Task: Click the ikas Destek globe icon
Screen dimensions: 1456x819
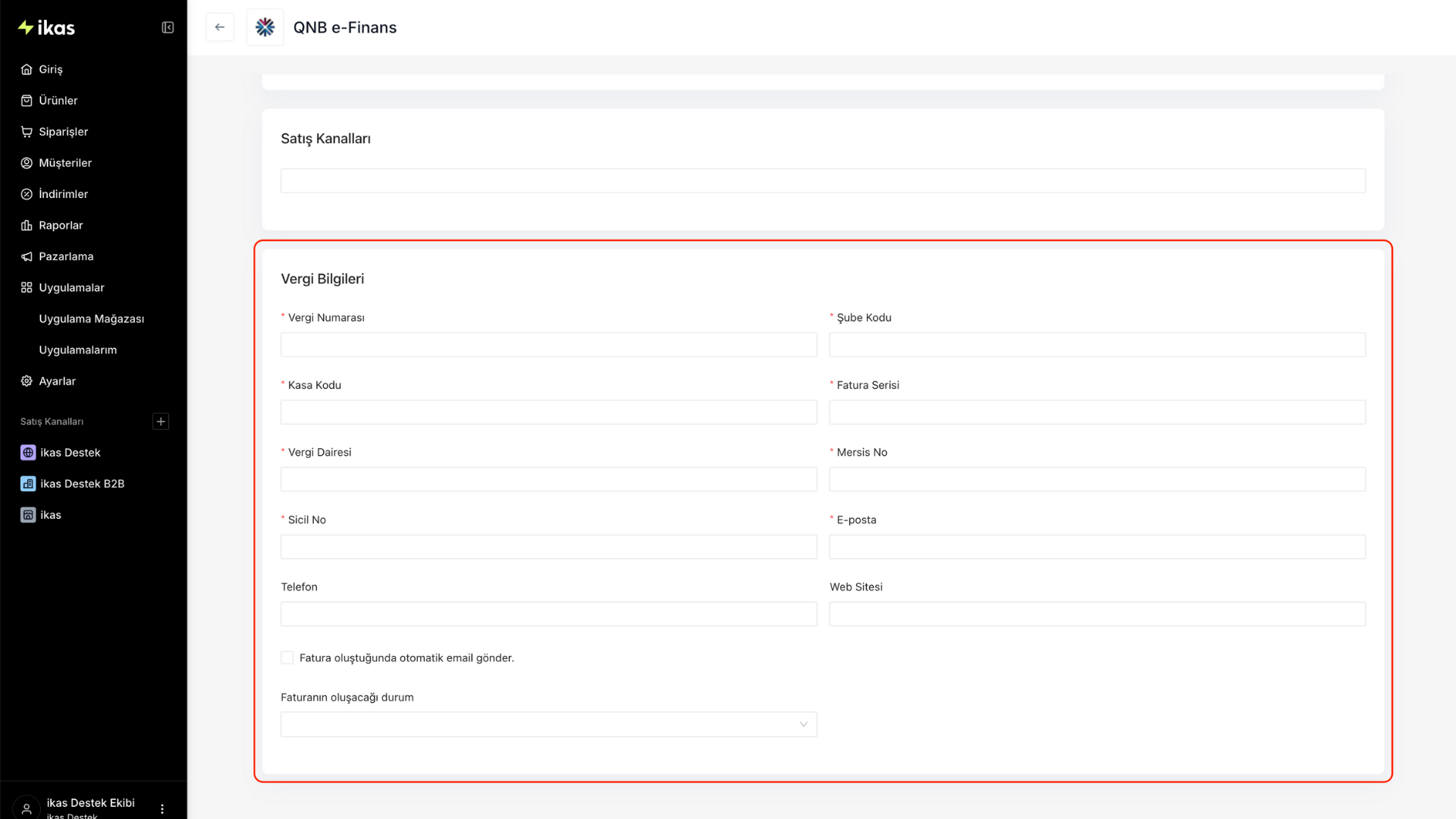Action: [28, 453]
